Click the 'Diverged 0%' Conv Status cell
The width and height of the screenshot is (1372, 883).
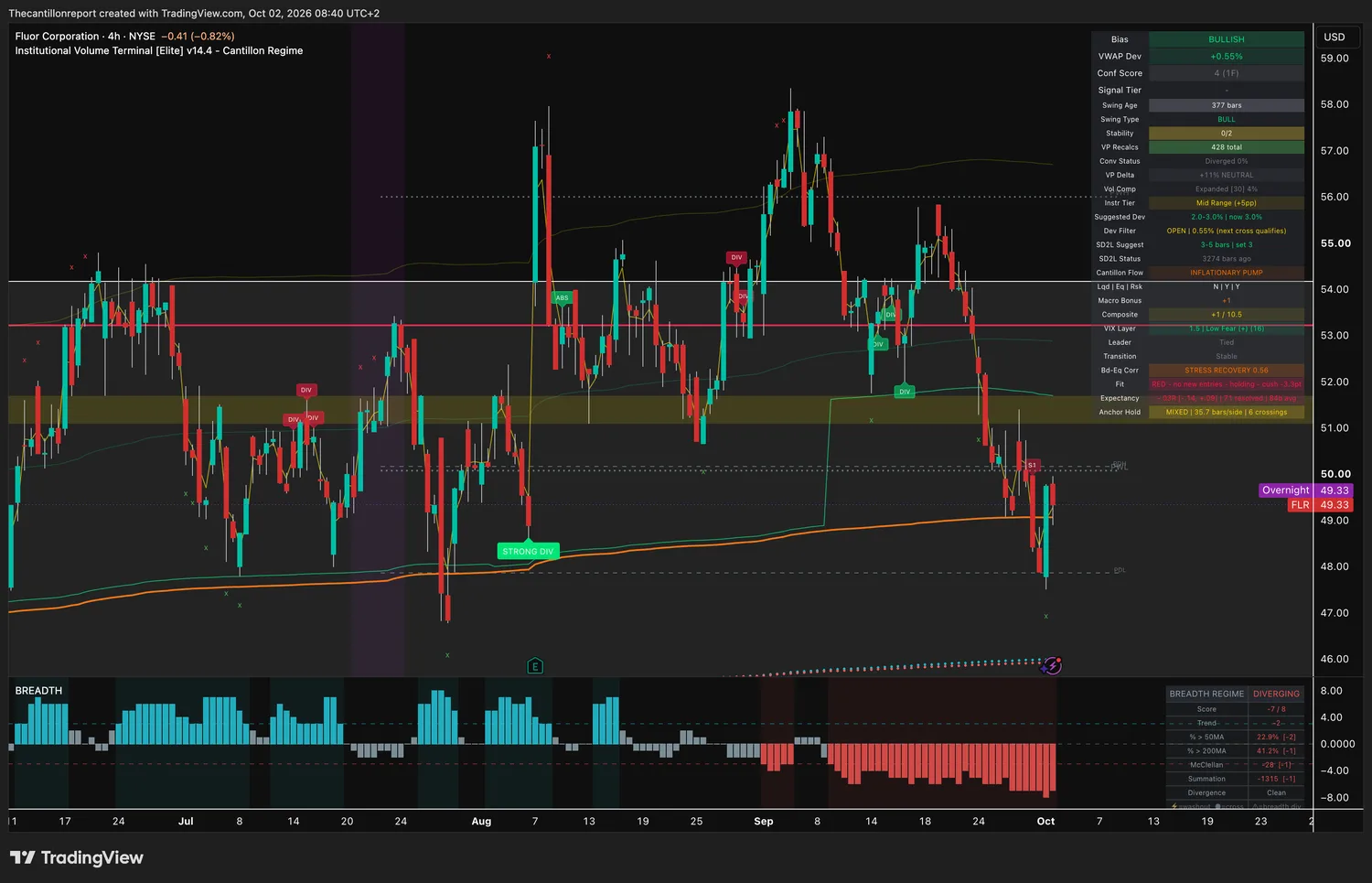tap(1227, 161)
